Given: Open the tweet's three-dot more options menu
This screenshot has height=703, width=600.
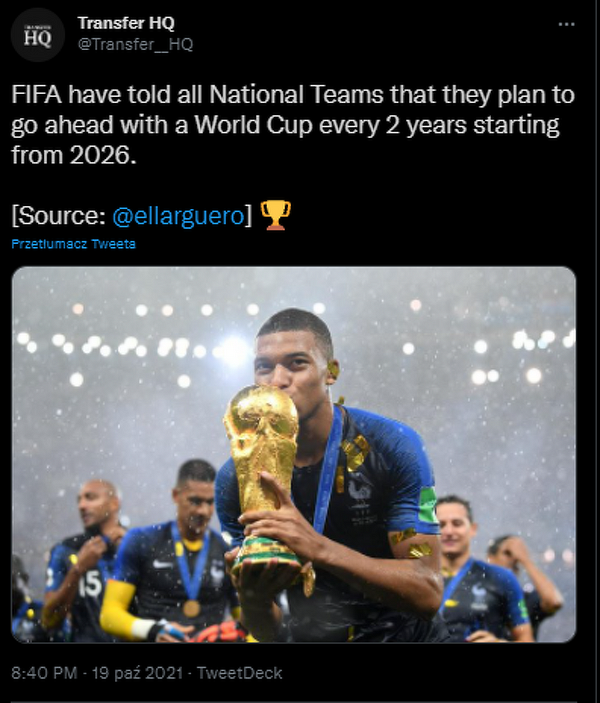Looking at the screenshot, I should [x=566, y=23].
